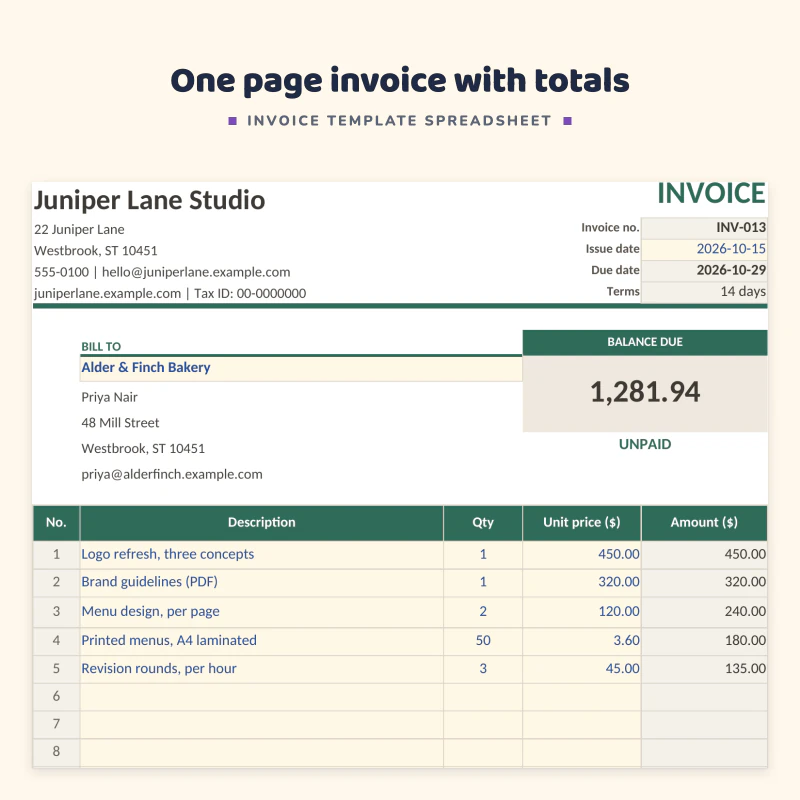
Task: Click the INVOICE TEMPLATE SPREADSHEET subtitle
Action: (399, 121)
